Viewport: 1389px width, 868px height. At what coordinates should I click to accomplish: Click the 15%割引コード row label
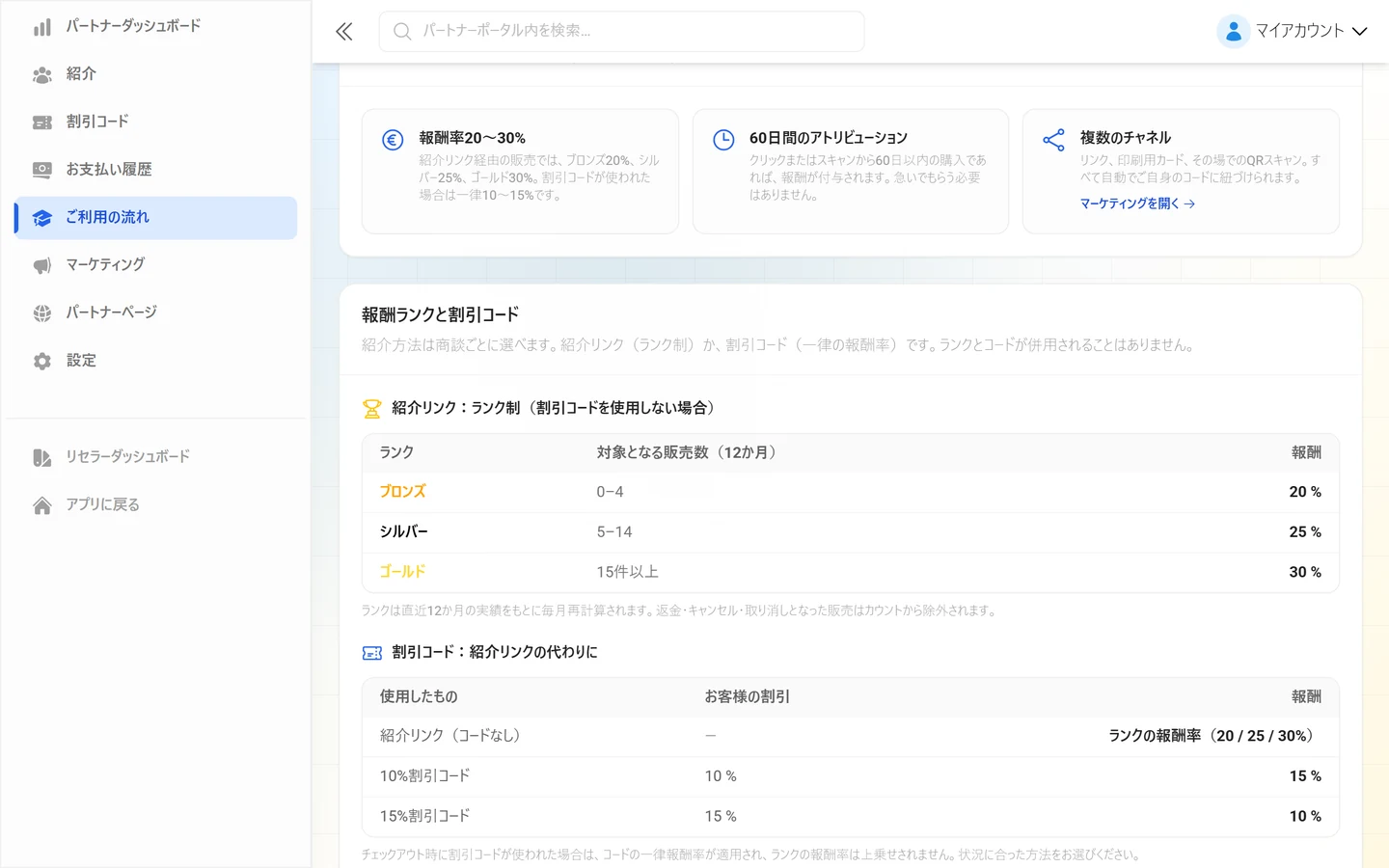pyautogui.click(x=424, y=816)
